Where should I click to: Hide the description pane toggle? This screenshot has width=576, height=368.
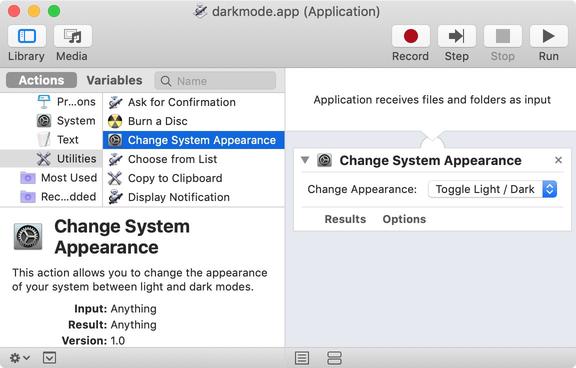pyautogui.click(x=49, y=358)
